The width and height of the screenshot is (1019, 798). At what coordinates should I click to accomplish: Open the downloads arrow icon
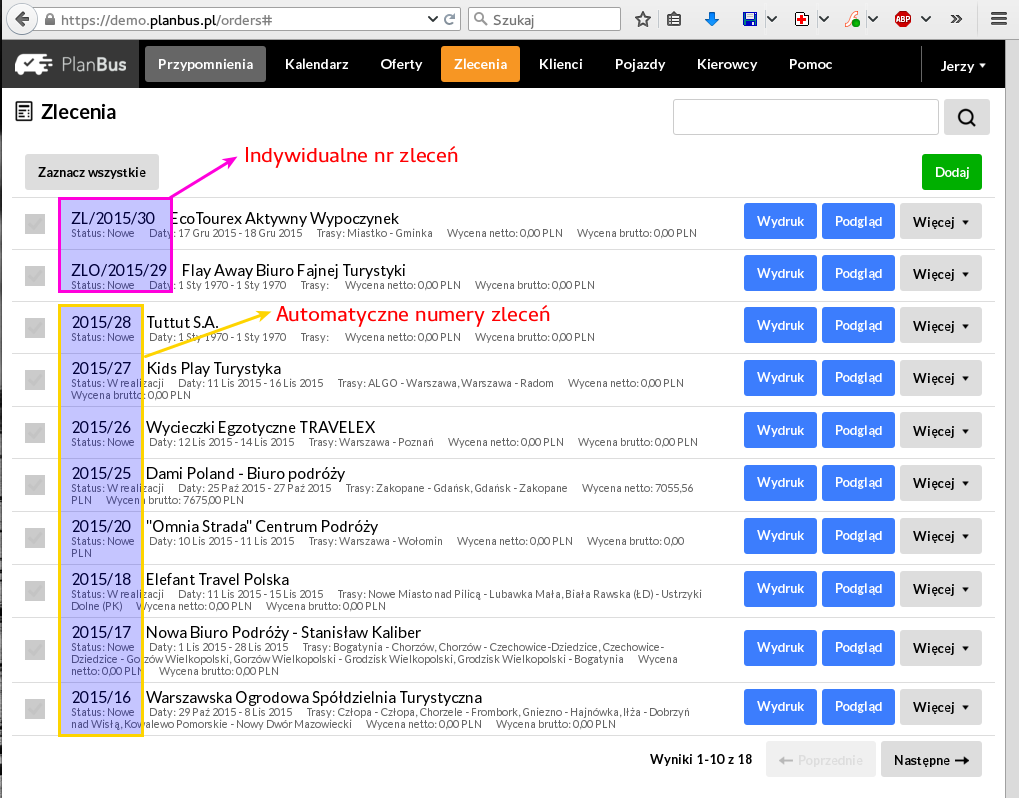[x=712, y=19]
